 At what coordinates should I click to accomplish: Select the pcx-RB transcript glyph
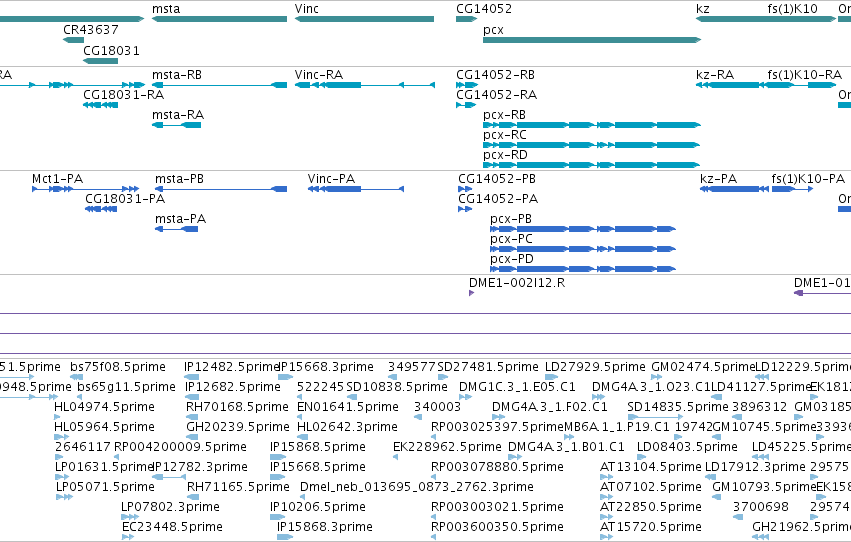pyautogui.click(x=592, y=125)
